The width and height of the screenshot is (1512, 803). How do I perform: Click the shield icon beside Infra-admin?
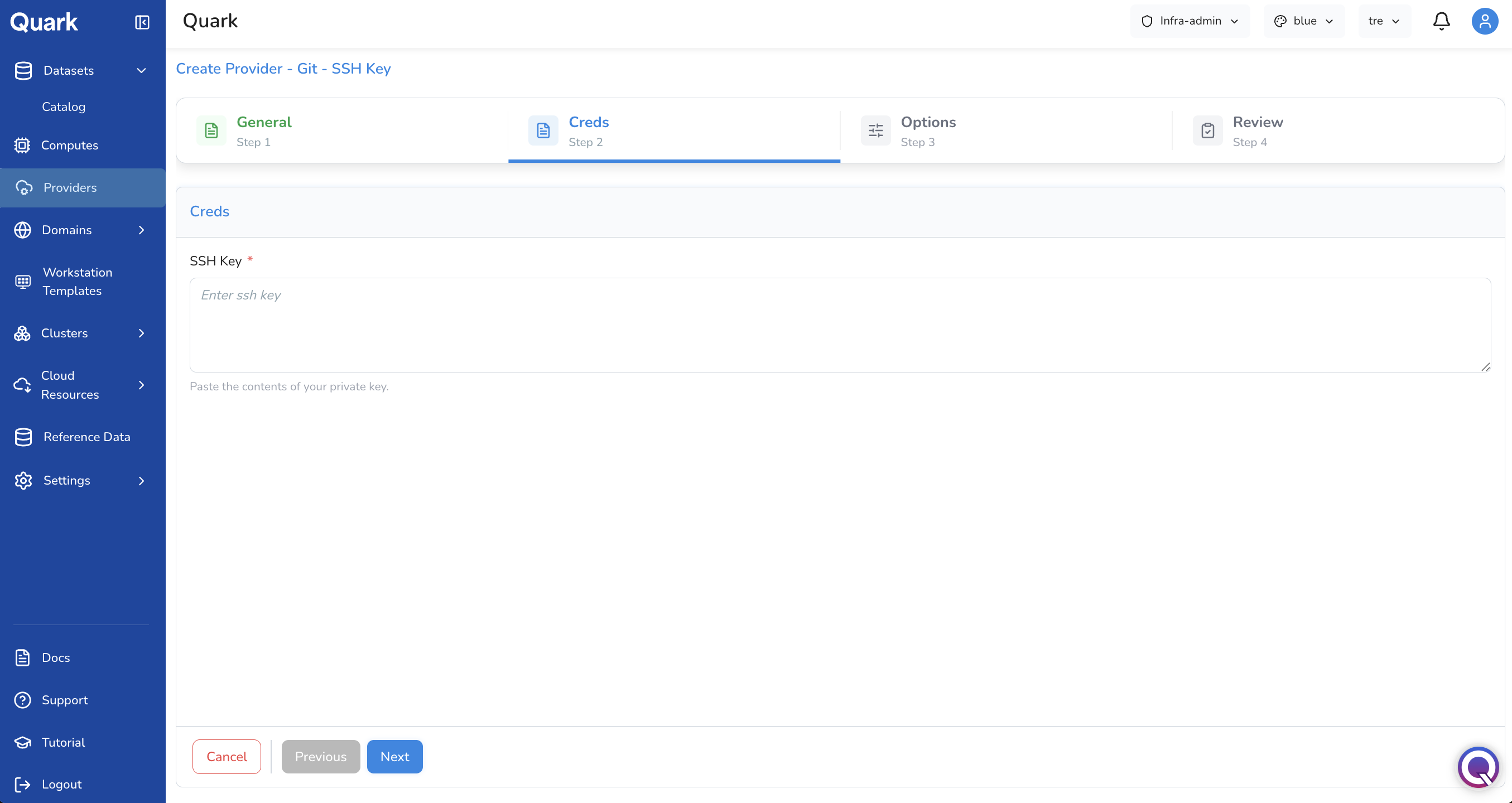1147,21
